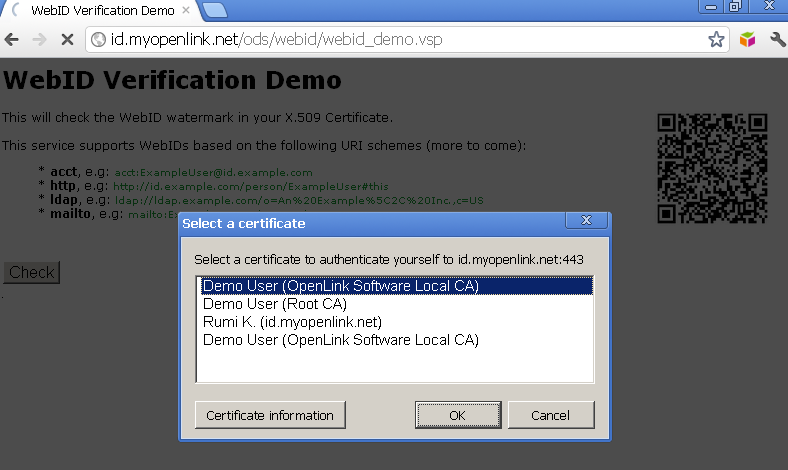Click the Check button on the page
The image size is (788, 470).
coord(32,273)
